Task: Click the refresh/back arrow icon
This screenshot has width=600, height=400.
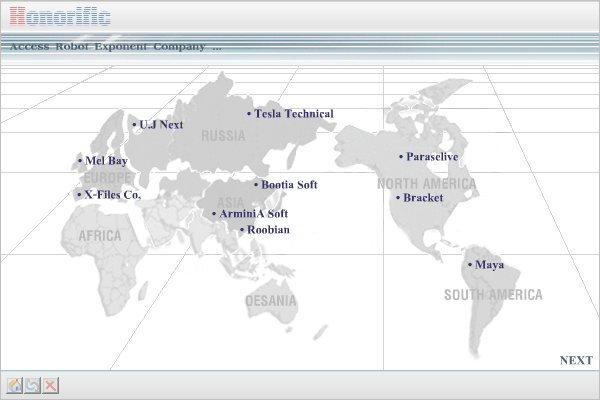Action: coord(33,385)
